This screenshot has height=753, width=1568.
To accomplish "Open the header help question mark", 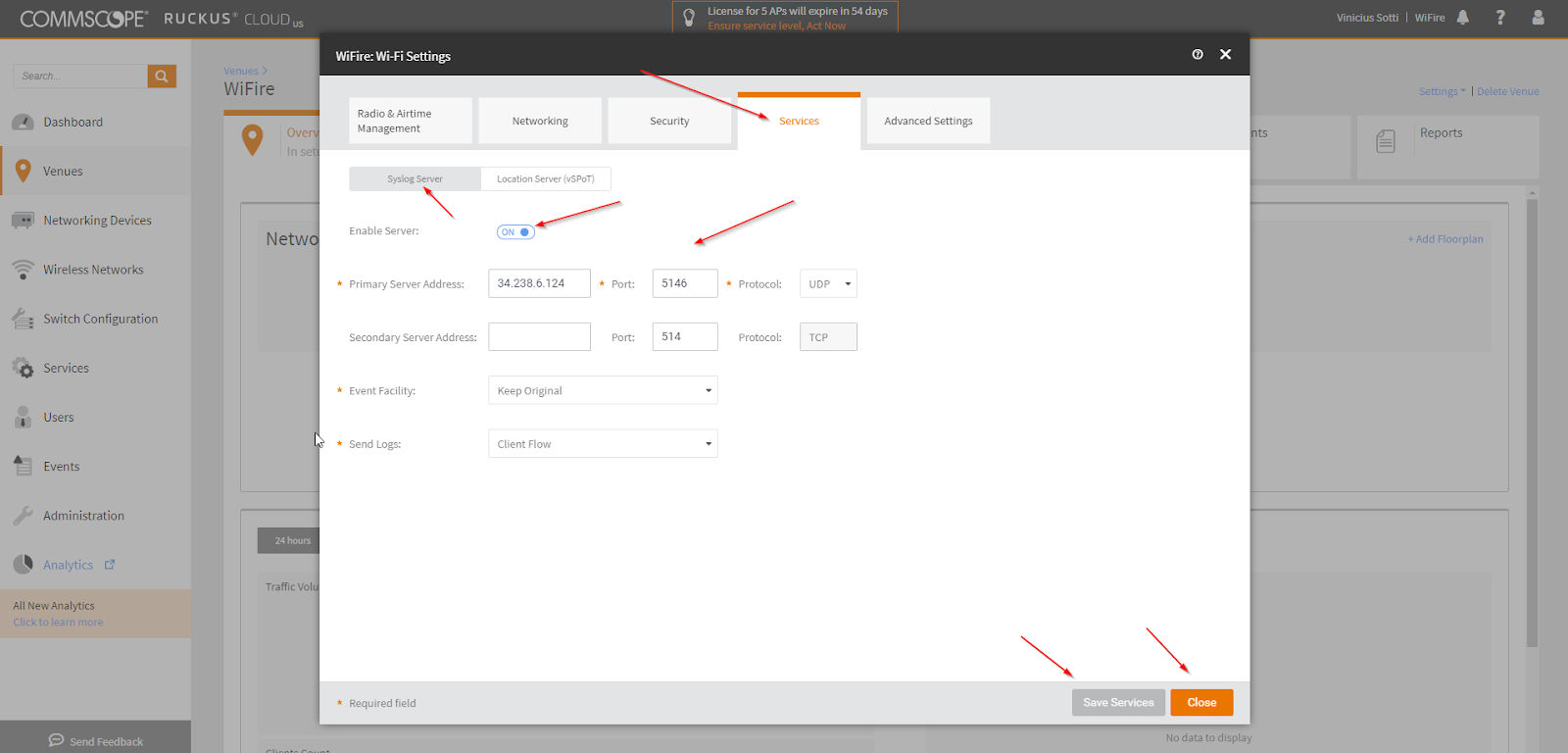I will pos(1500,18).
